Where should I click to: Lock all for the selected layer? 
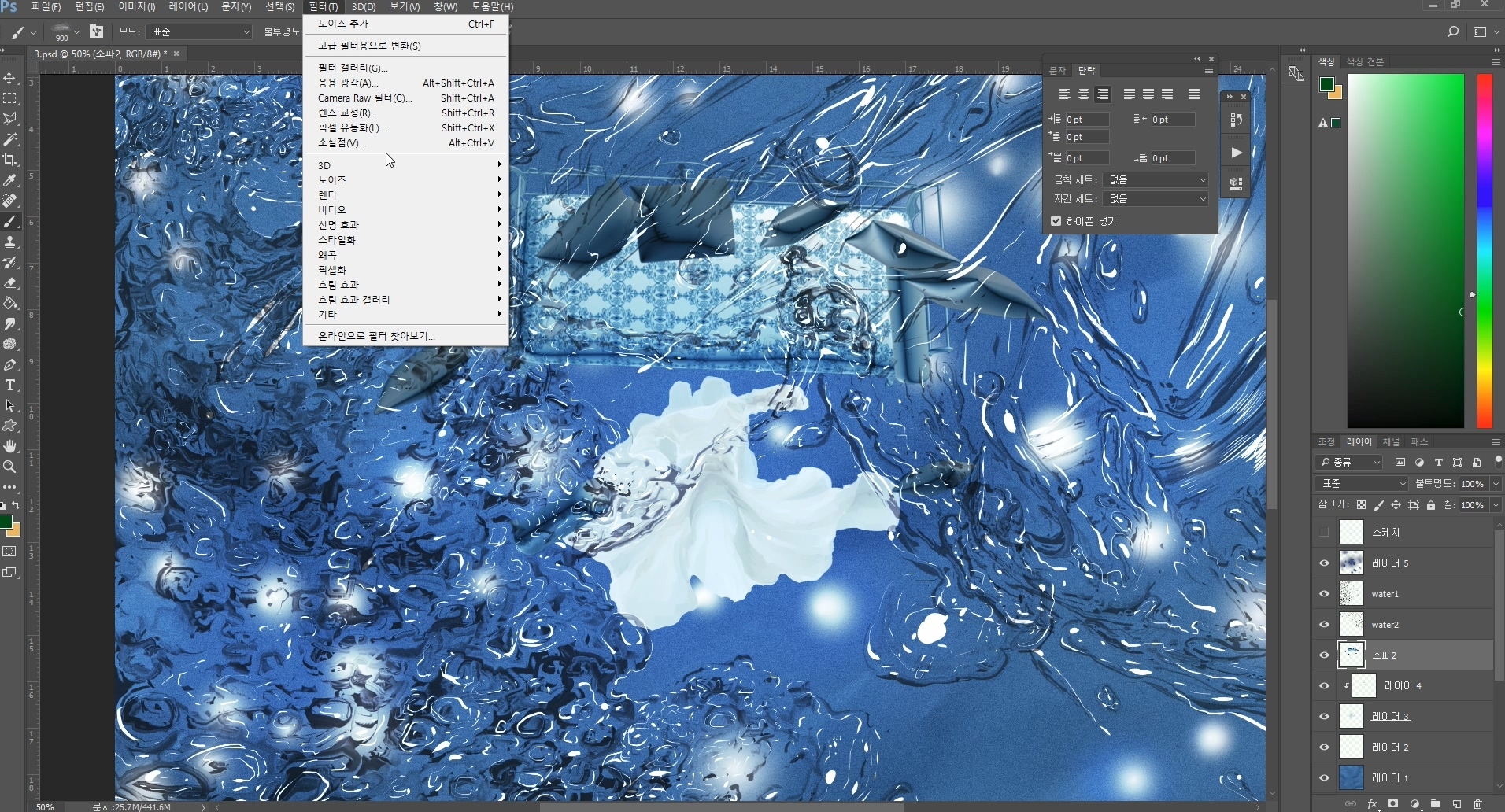[1431, 505]
